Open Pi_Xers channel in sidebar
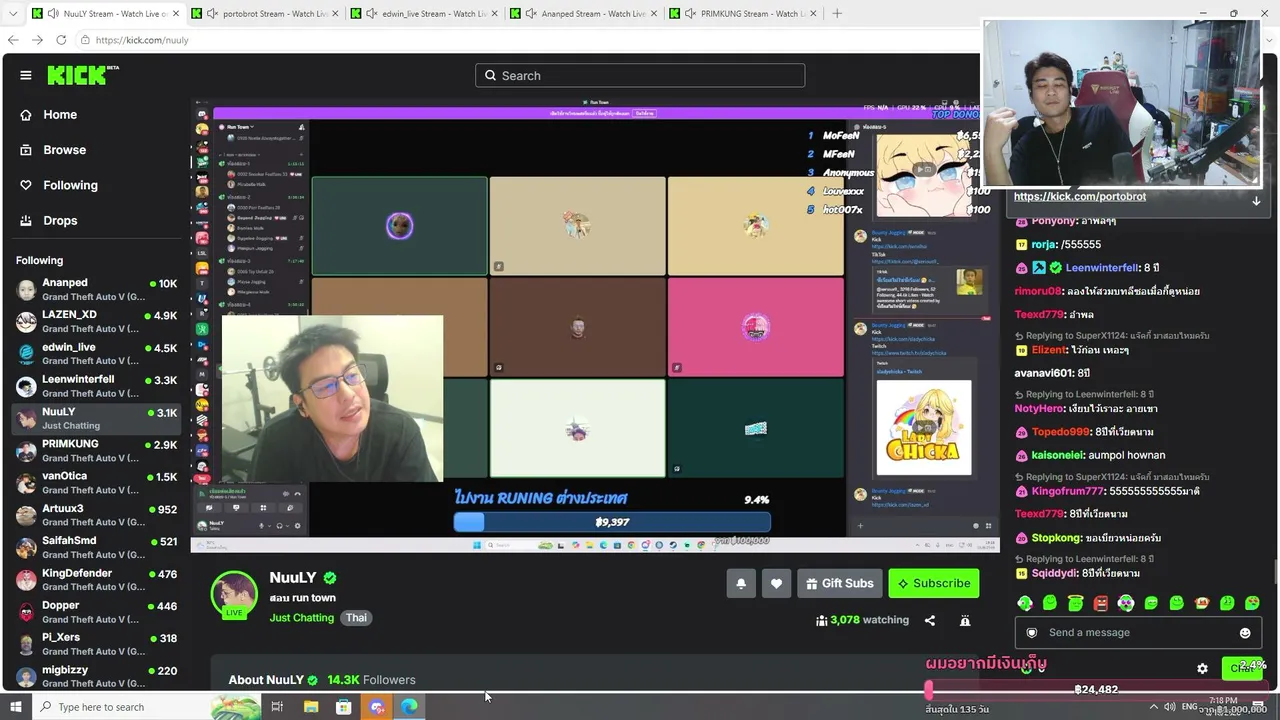 click(x=97, y=644)
